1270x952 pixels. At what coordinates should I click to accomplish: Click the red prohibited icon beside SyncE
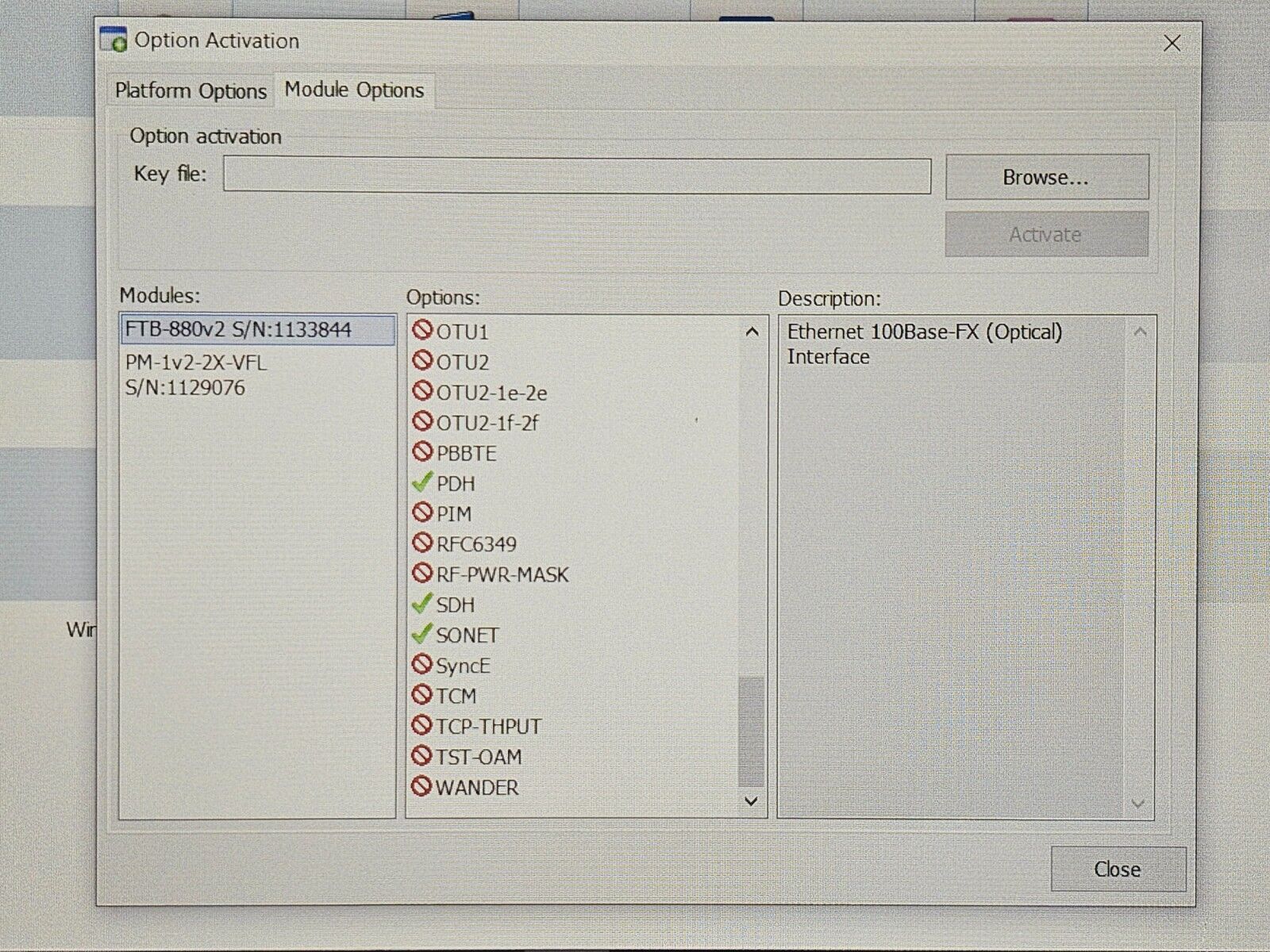click(421, 665)
